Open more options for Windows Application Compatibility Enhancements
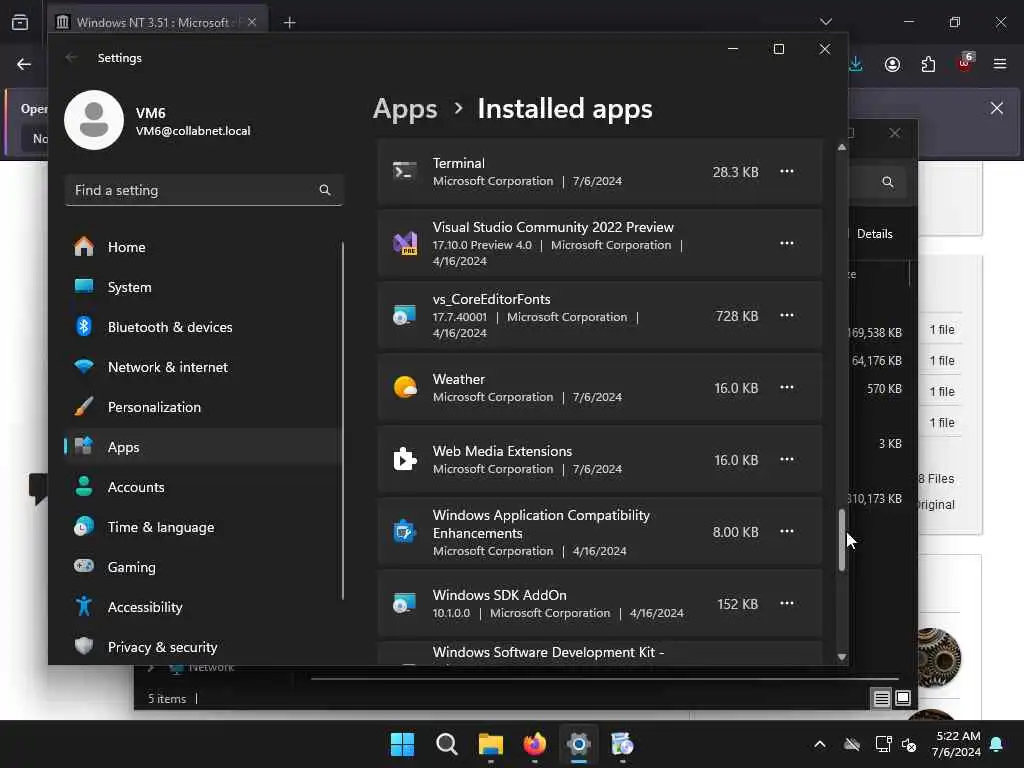Screen dimensions: 1024x768 (x=787, y=532)
